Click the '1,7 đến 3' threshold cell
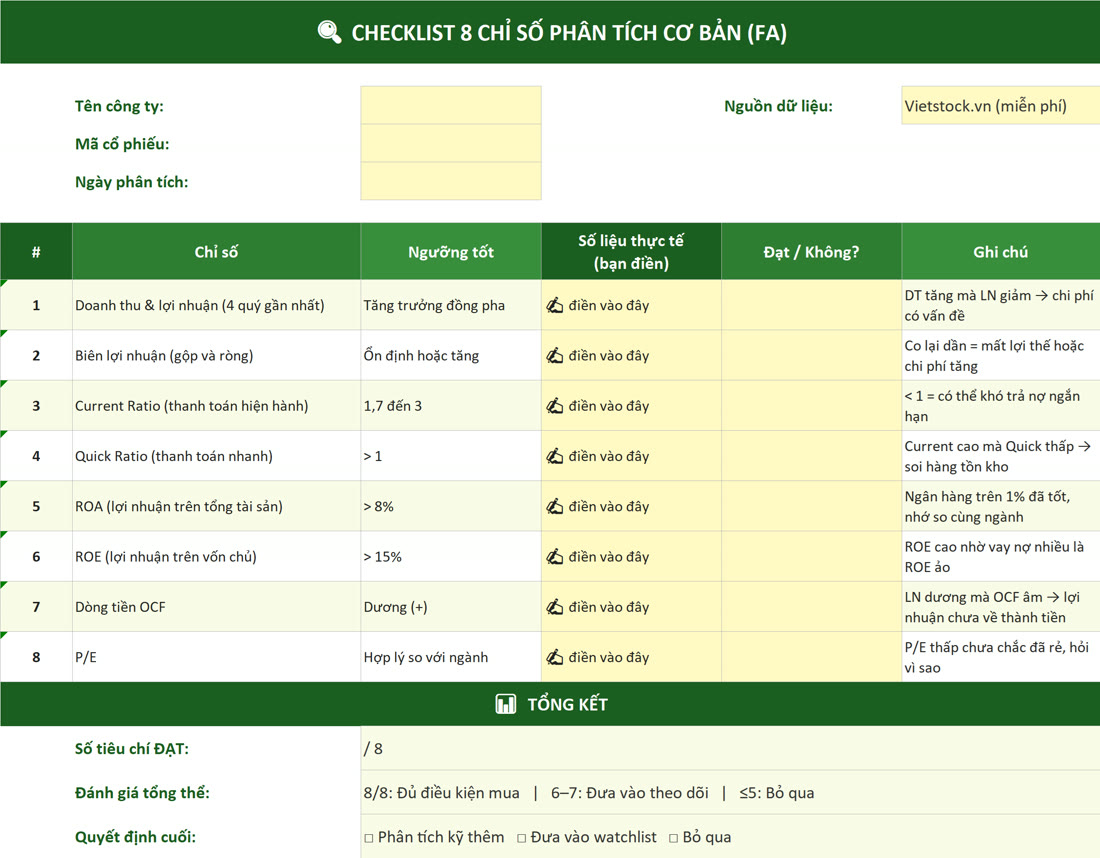The height and width of the screenshot is (858, 1100). click(451, 405)
